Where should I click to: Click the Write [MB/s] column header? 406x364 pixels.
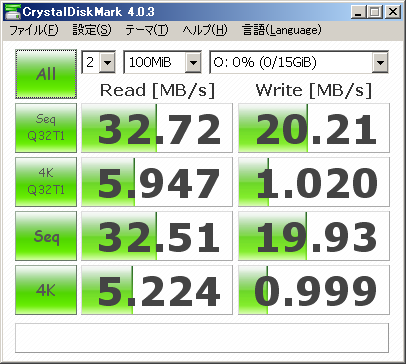click(314, 90)
